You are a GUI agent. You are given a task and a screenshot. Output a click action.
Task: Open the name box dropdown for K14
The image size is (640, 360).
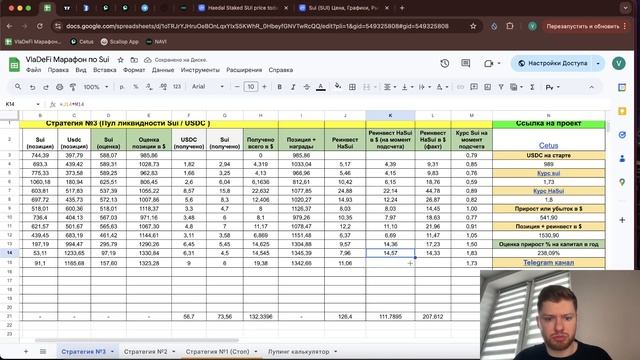pos(38,104)
